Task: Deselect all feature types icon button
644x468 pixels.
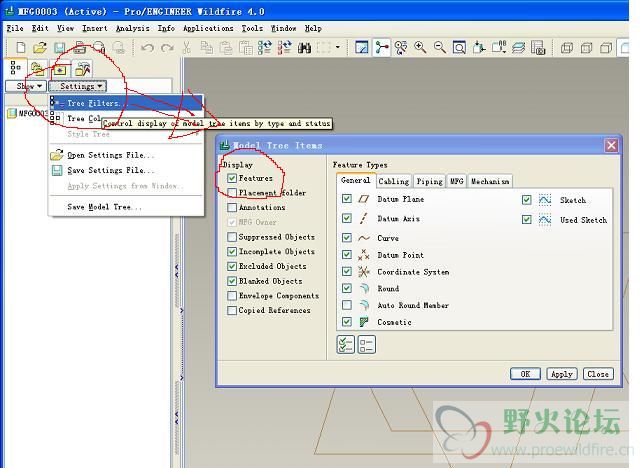Action: (x=366, y=344)
